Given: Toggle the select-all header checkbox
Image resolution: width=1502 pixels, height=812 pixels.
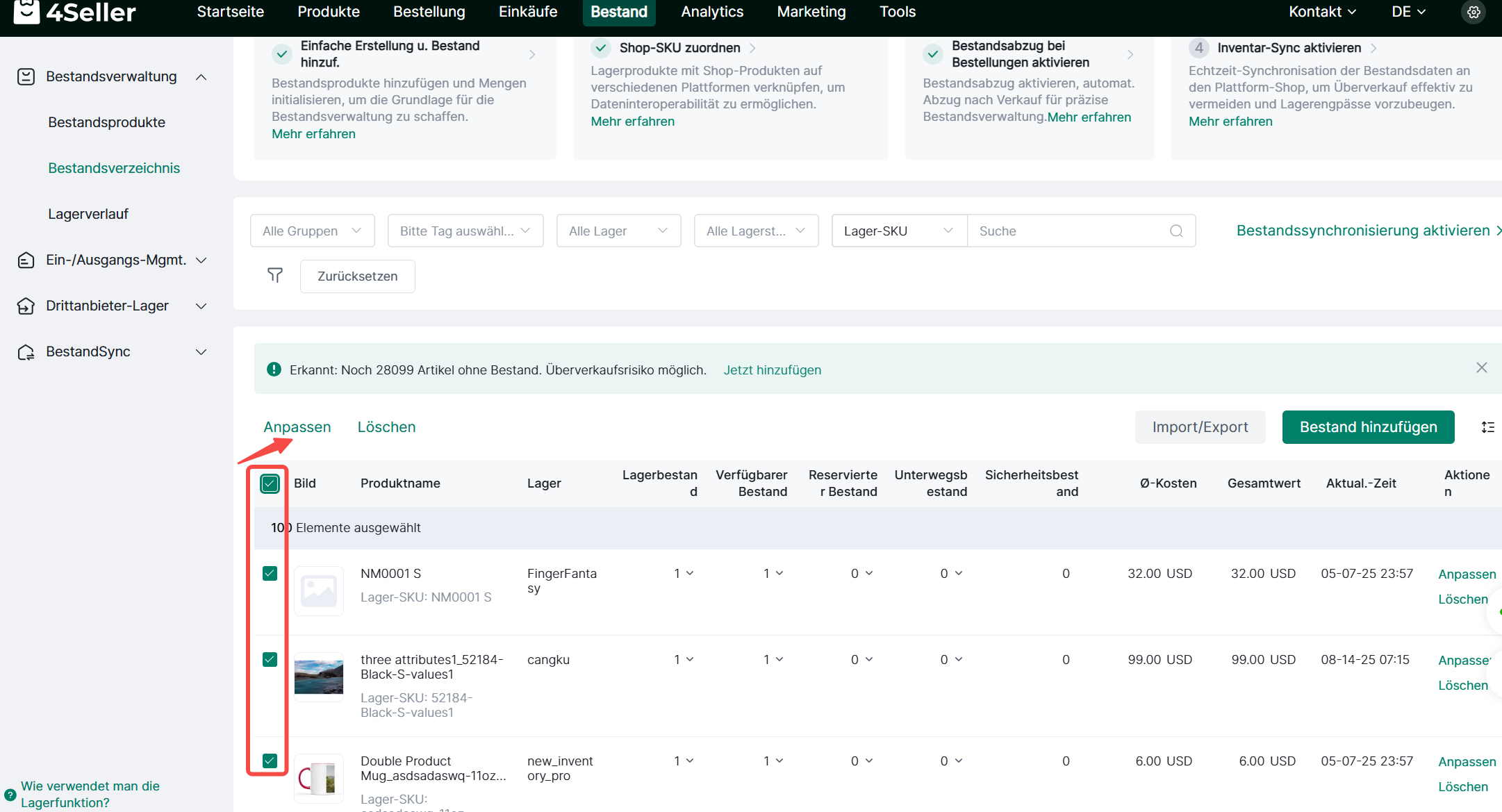Looking at the screenshot, I should tap(270, 483).
